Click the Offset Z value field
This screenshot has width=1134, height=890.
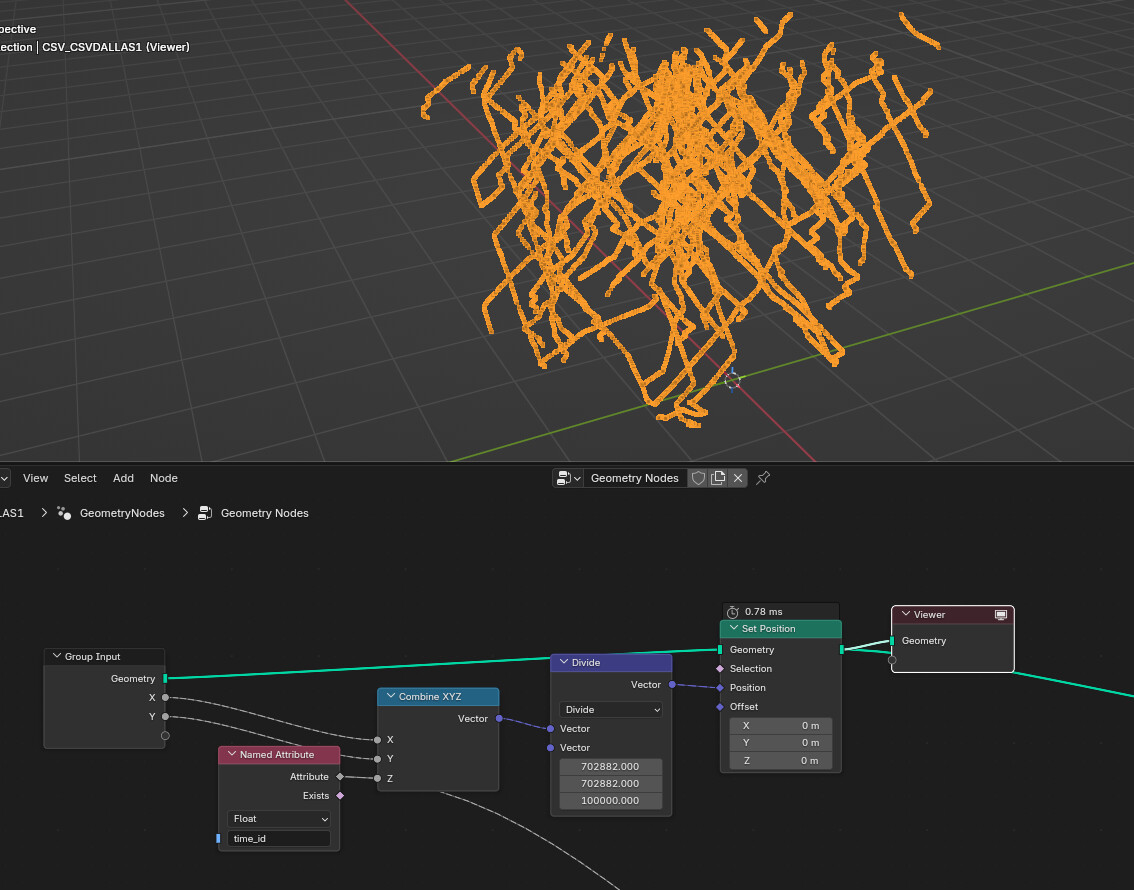pyautogui.click(x=781, y=761)
